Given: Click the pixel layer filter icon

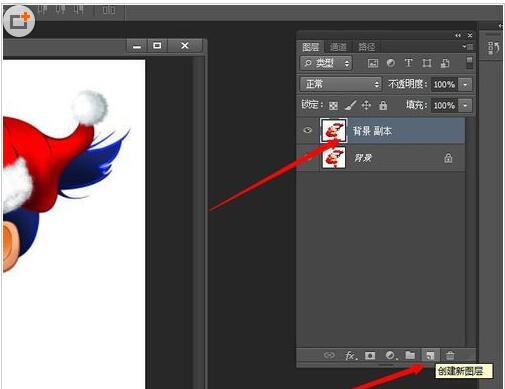Looking at the screenshot, I should (373, 63).
